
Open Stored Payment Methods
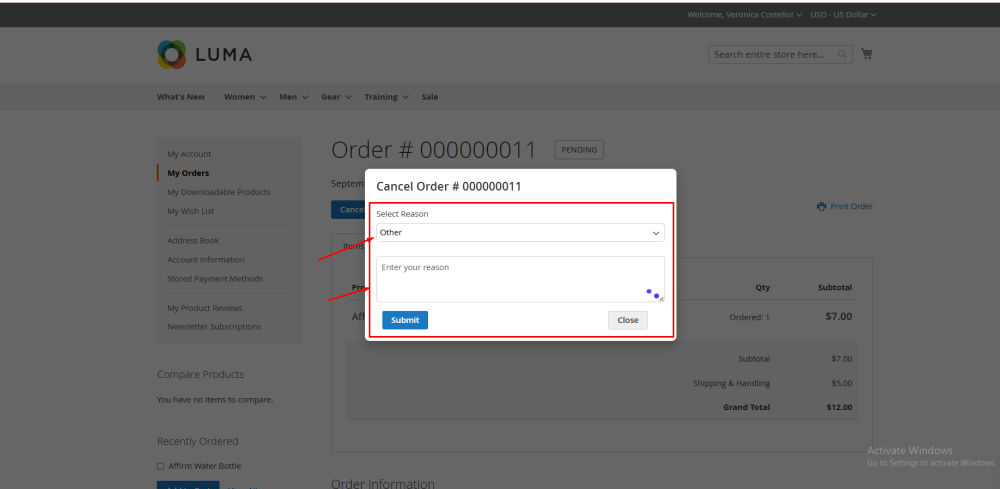215,279
